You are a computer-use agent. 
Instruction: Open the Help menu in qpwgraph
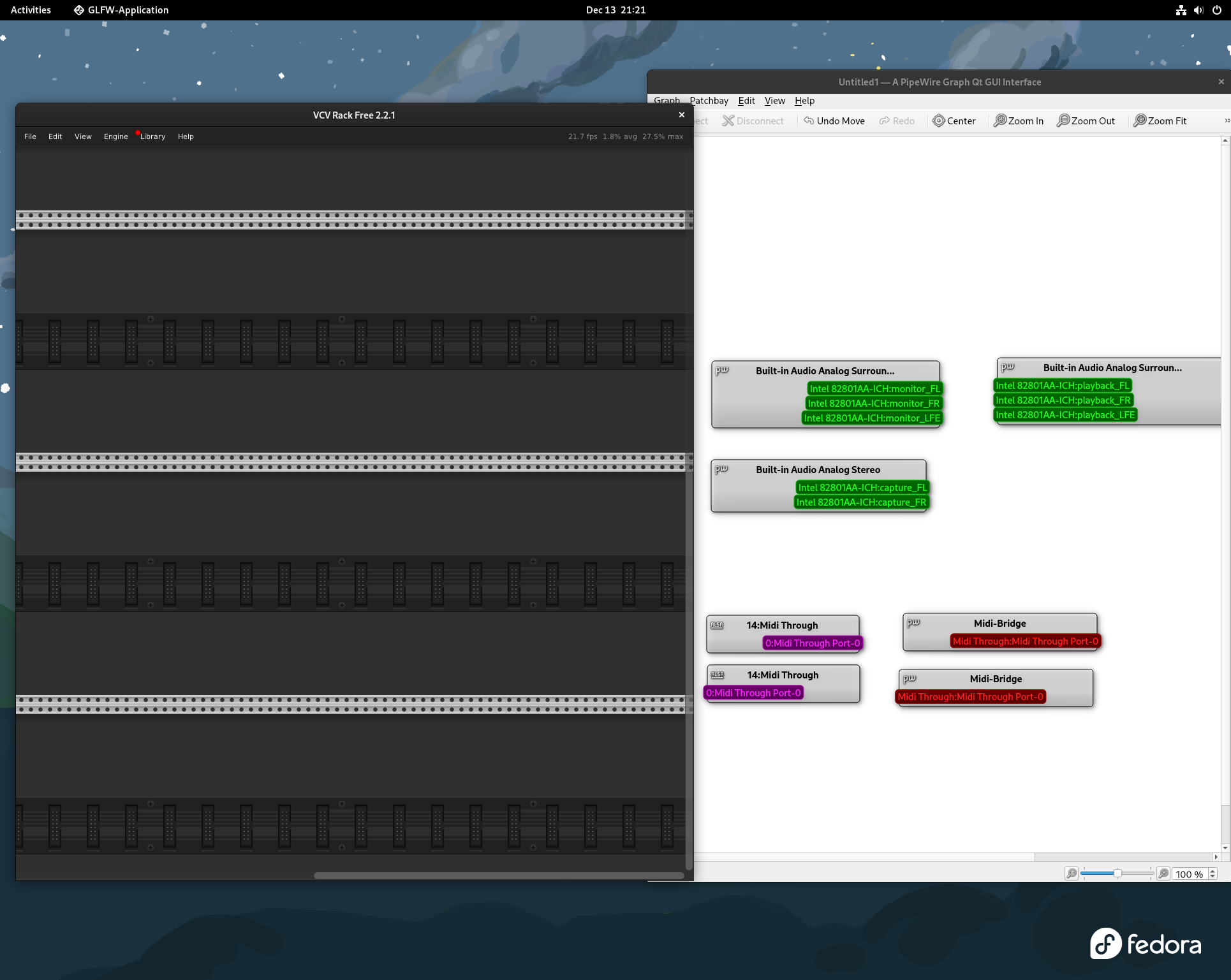point(804,101)
